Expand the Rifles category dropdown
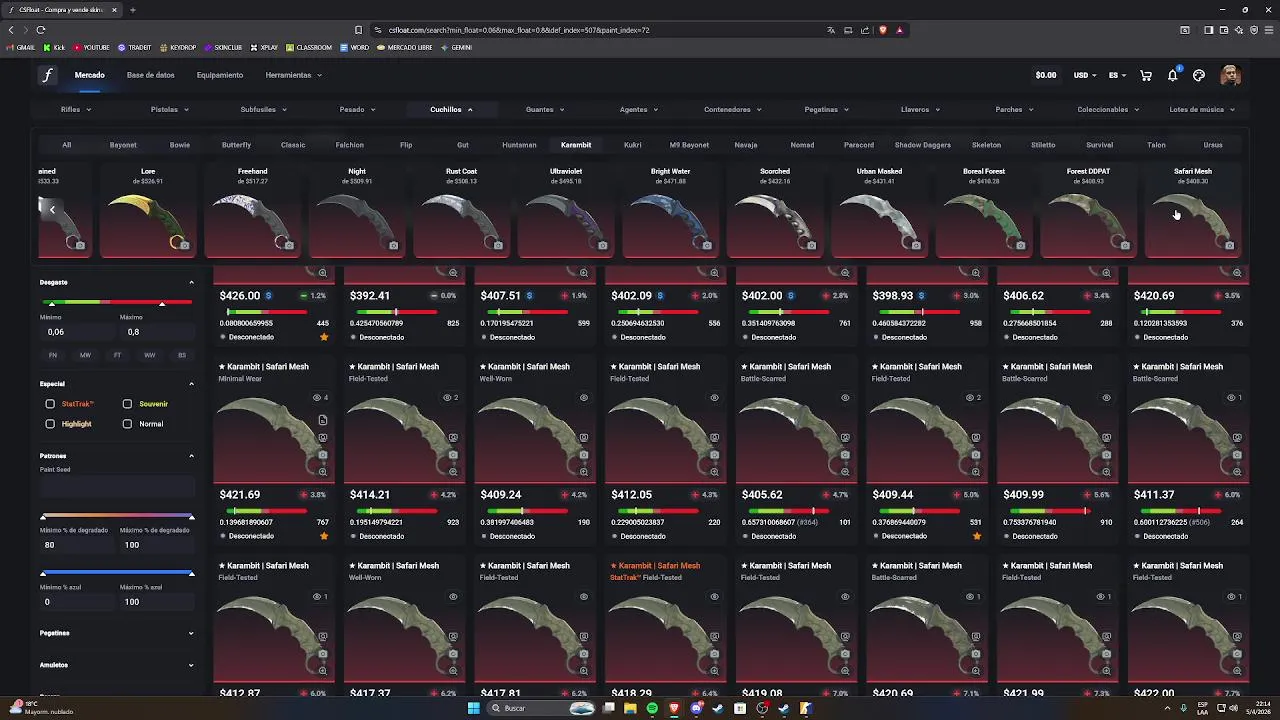The image size is (1280, 720). [x=76, y=109]
